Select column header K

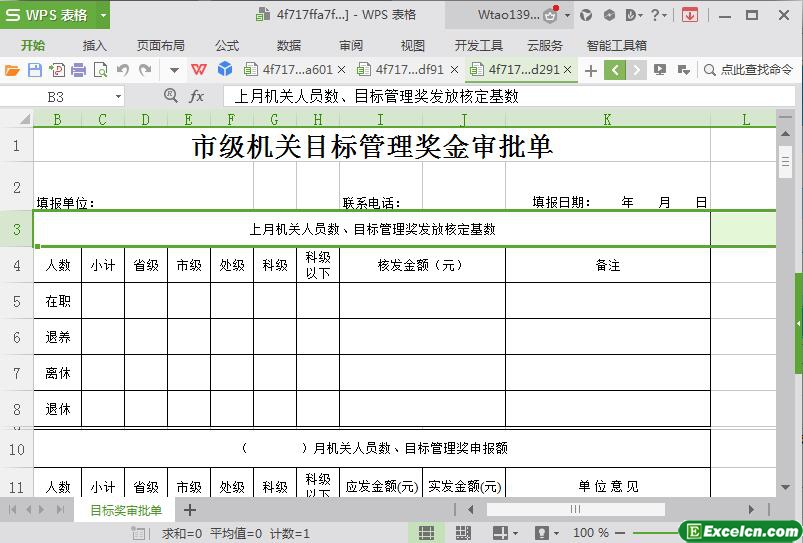(607, 119)
